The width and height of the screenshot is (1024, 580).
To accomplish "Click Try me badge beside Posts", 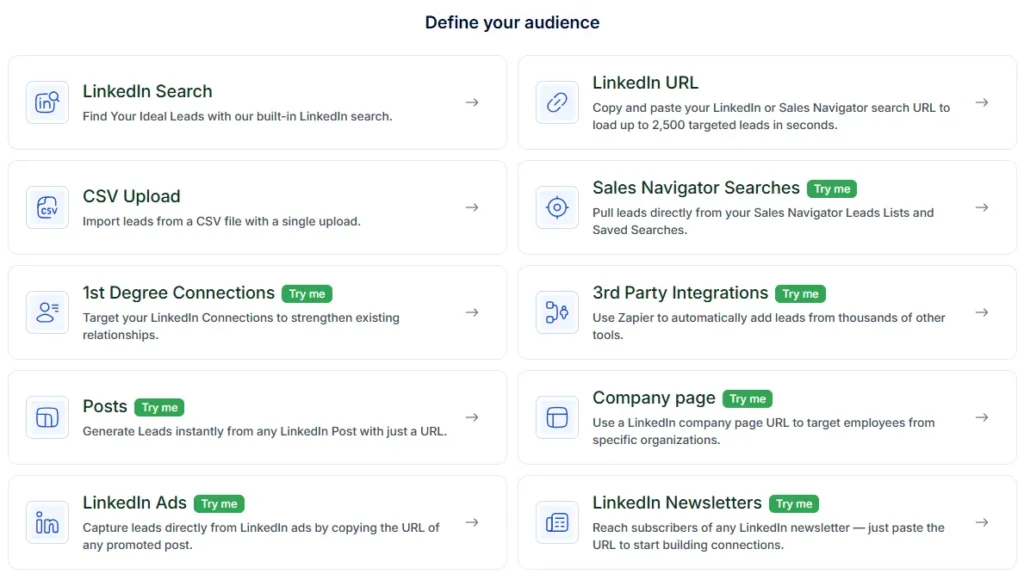I will point(159,408).
